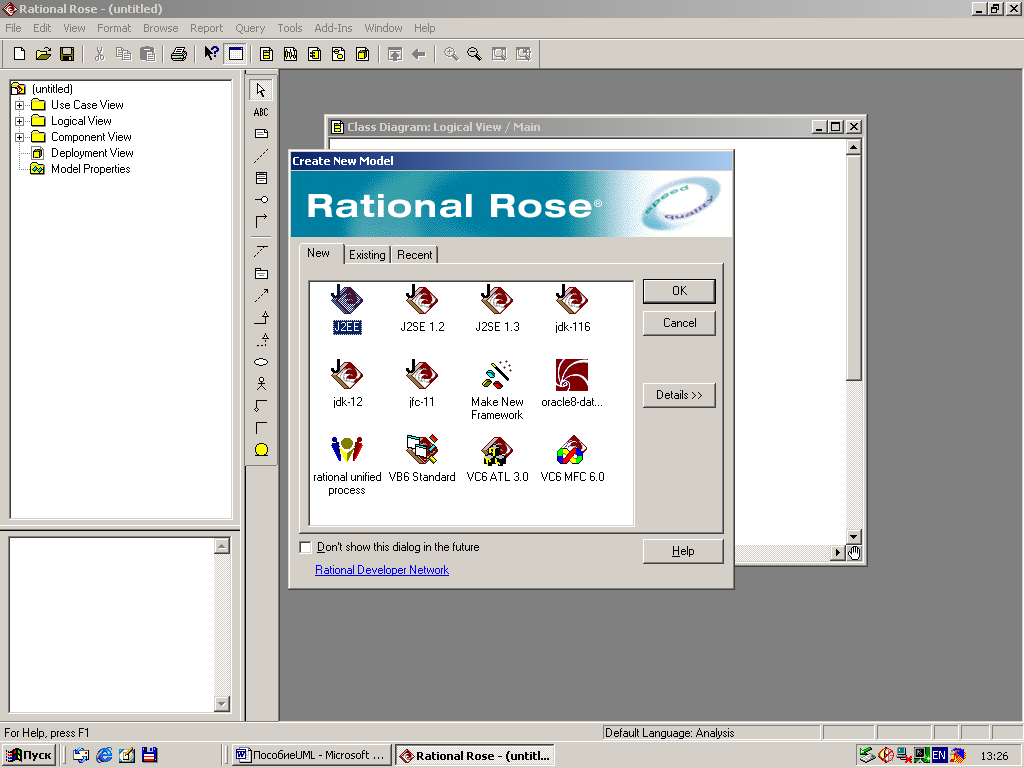Choose the oracle8 datatypes framework

(x=572, y=384)
